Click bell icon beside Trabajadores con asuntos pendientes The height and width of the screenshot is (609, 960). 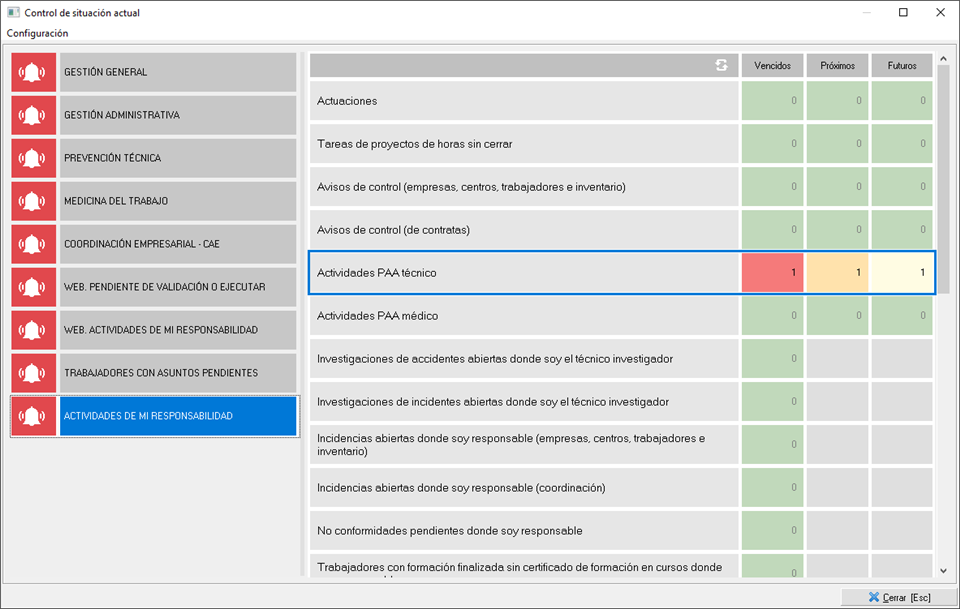pyautogui.click(x=35, y=373)
